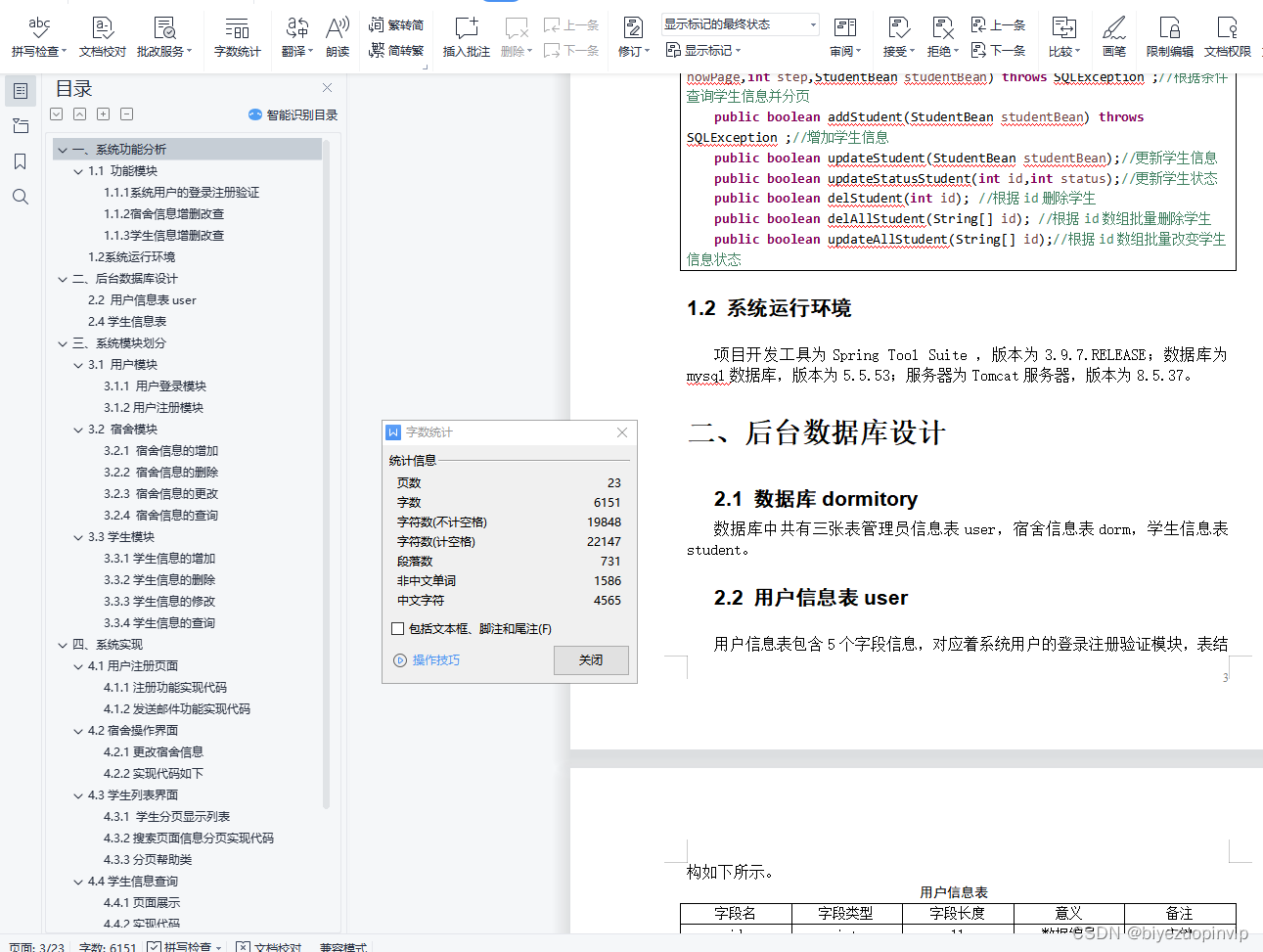This screenshot has height=952, width=1263.
Task: Open 文档权限 document permissions
Action: (x=1227, y=37)
